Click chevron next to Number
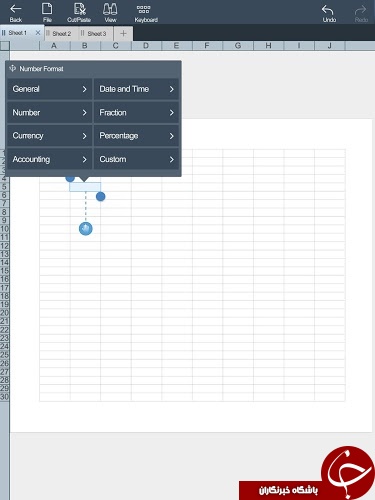This screenshot has height=500, width=375. point(84,113)
